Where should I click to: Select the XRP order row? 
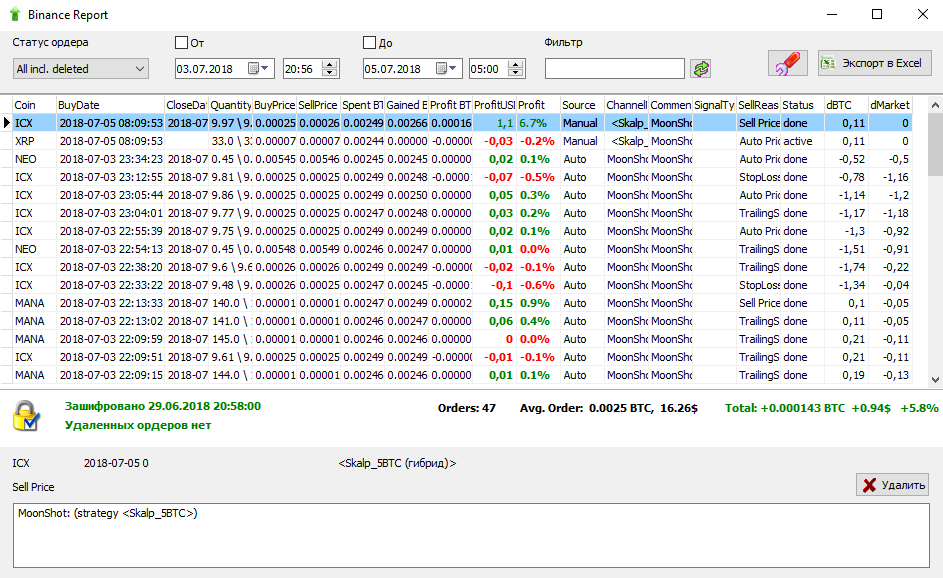(462, 141)
